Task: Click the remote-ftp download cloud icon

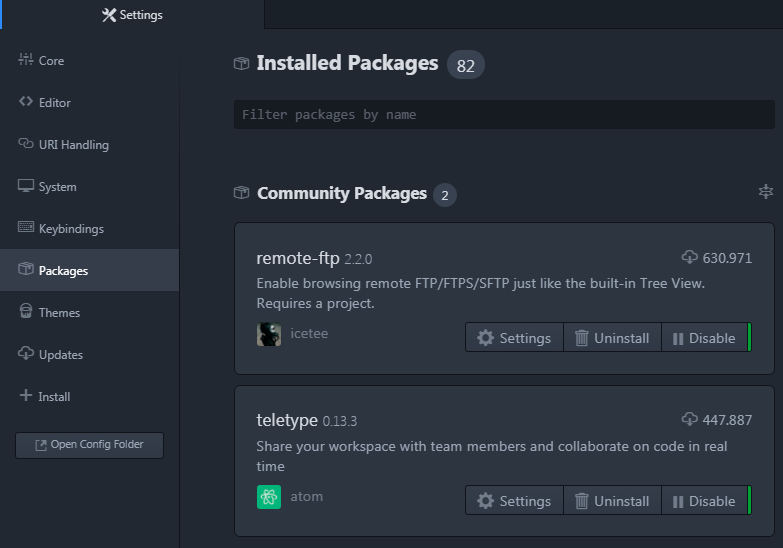Action: pos(690,257)
